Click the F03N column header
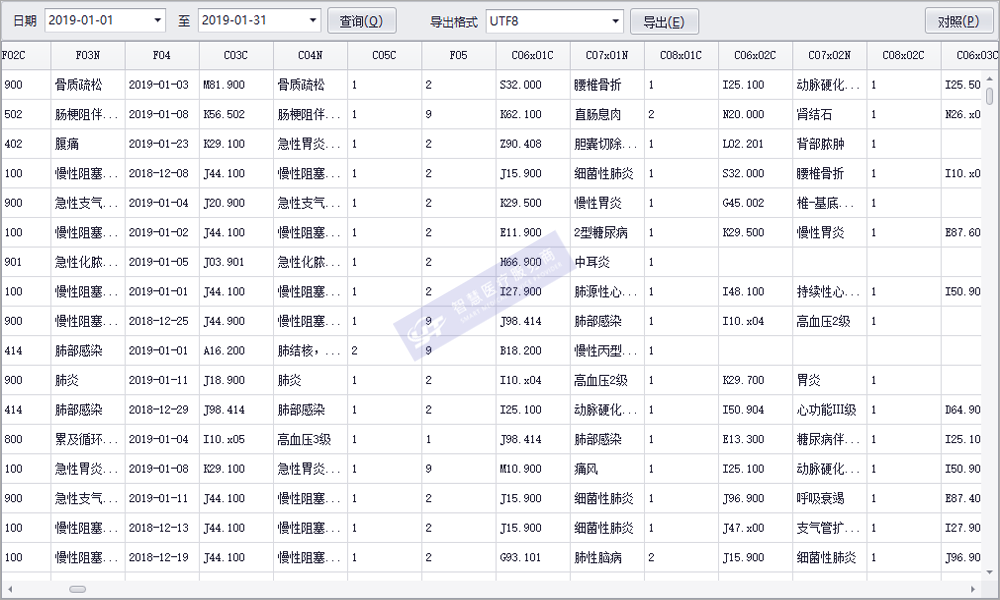This screenshot has width=1000, height=600. click(x=88, y=56)
